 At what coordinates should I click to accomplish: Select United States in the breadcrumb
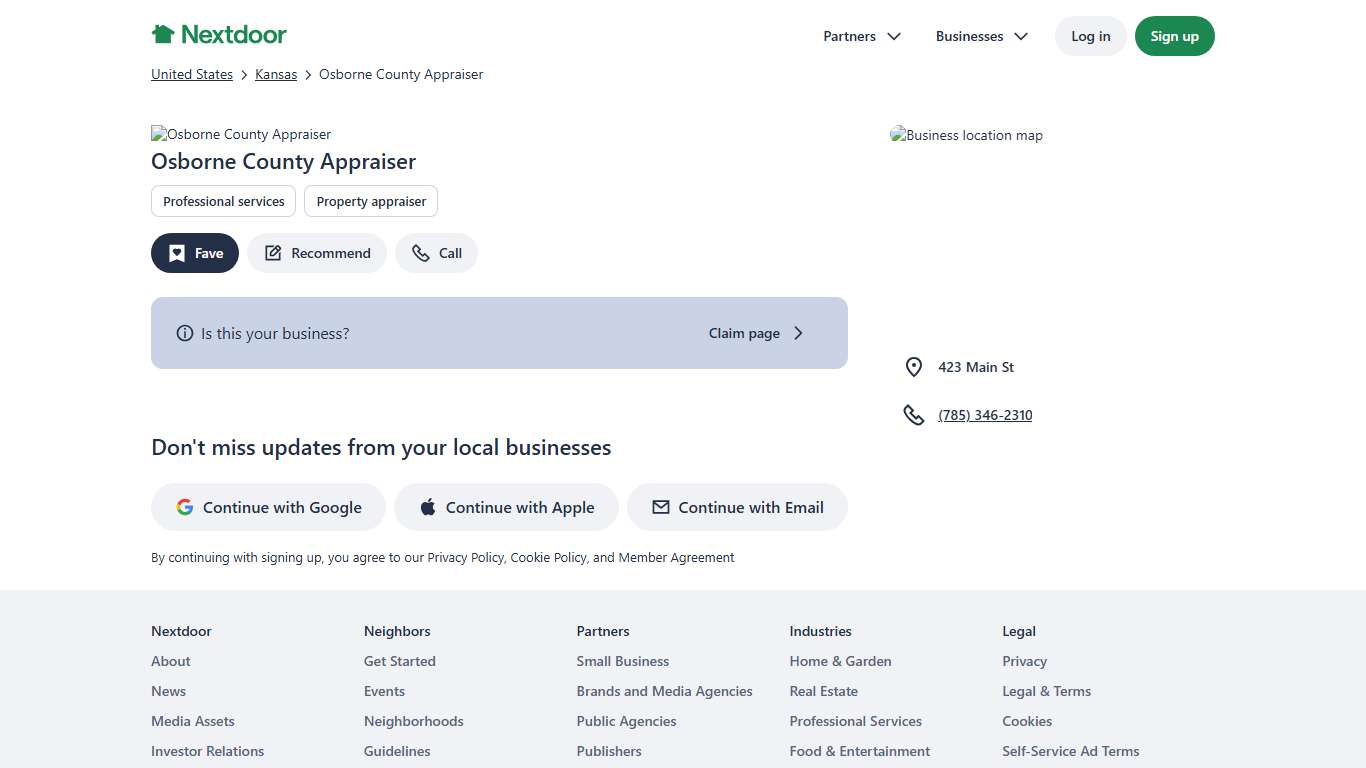tap(191, 74)
